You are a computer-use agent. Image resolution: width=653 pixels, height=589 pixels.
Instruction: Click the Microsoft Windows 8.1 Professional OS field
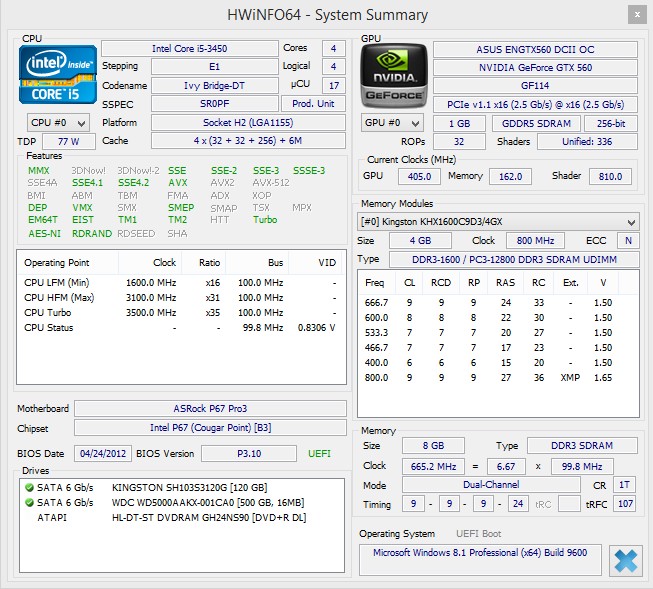tap(480, 559)
